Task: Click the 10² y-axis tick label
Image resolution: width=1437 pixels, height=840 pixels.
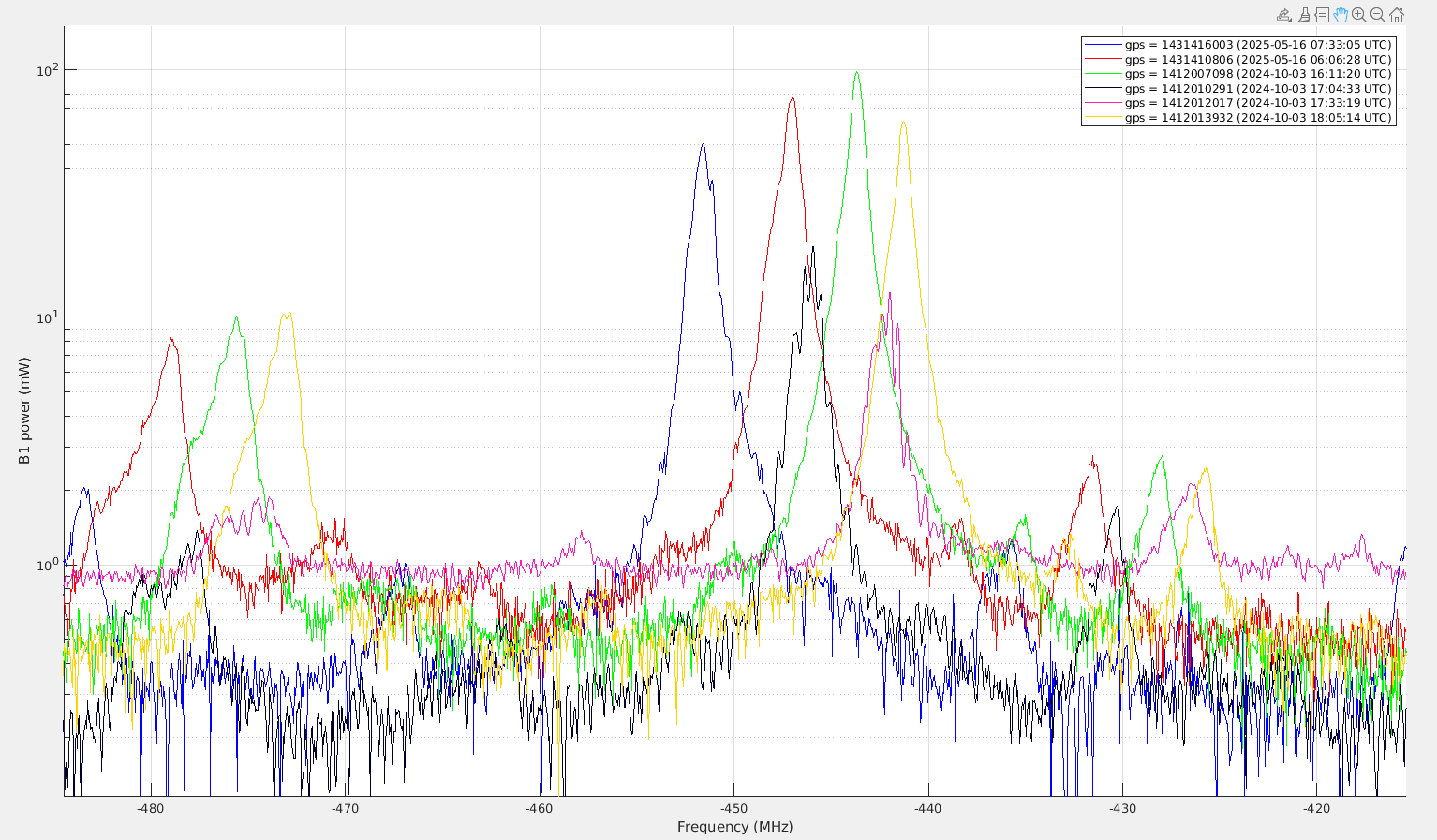Action: [x=47, y=69]
